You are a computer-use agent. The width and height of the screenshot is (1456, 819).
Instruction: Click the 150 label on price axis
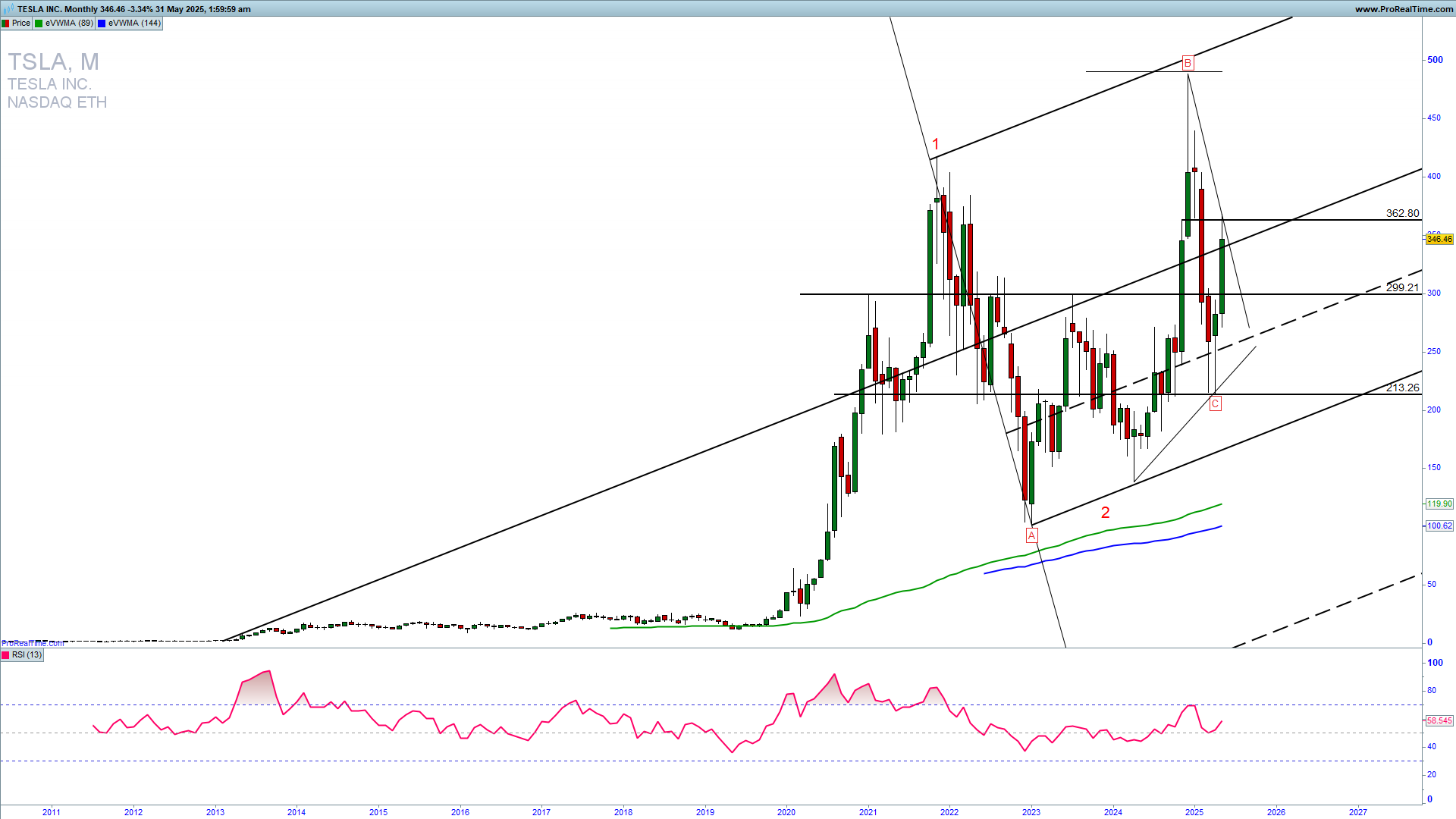point(1434,468)
